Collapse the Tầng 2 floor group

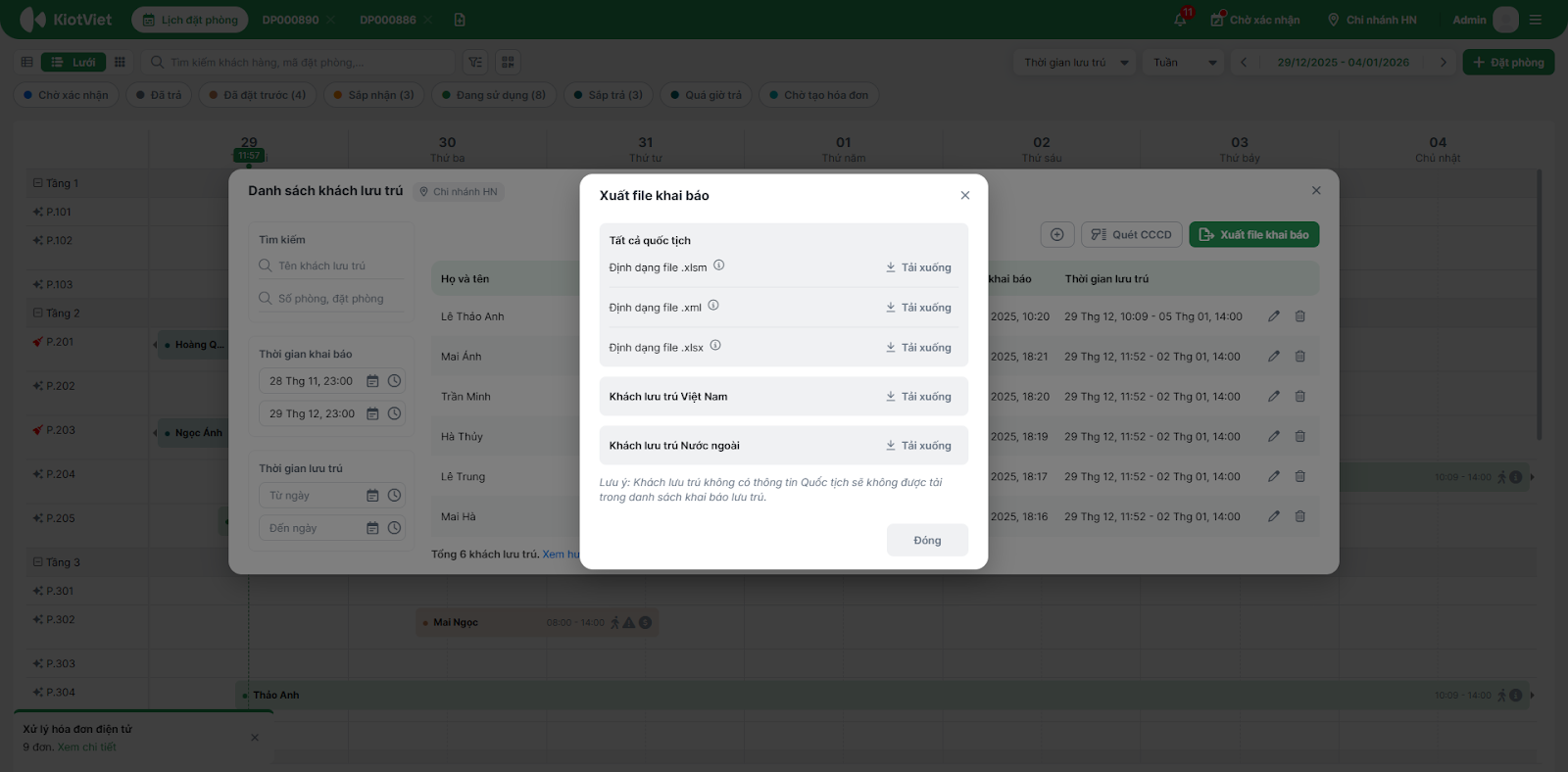point(38,314)
